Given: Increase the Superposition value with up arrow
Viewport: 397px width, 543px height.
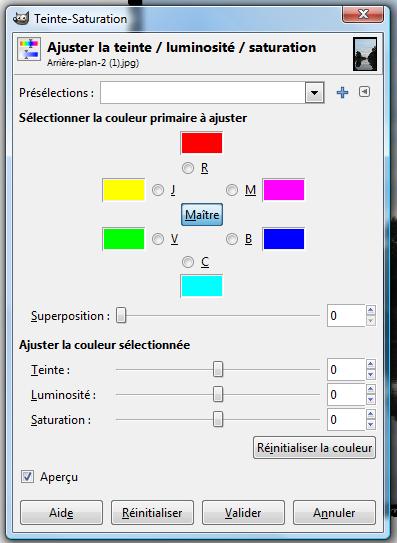Looking at the screenshot, I should pyautogui.click(x=371, y=310).
